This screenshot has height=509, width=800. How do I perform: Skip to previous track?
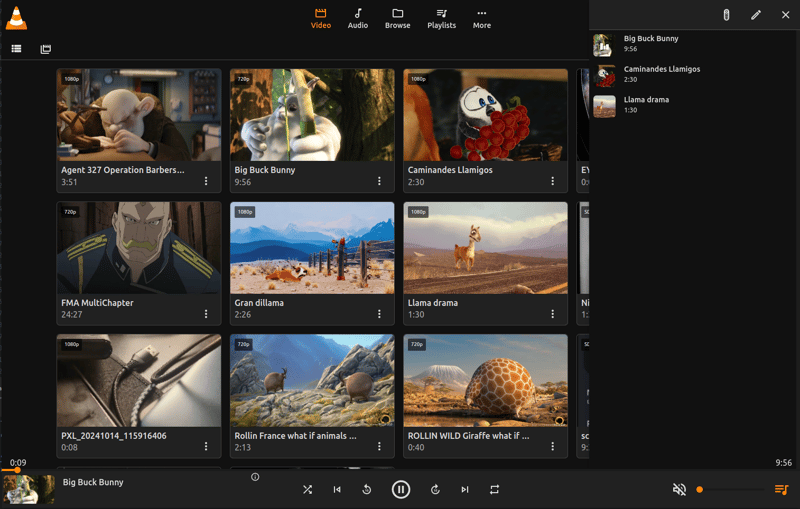tap(337, 490)
